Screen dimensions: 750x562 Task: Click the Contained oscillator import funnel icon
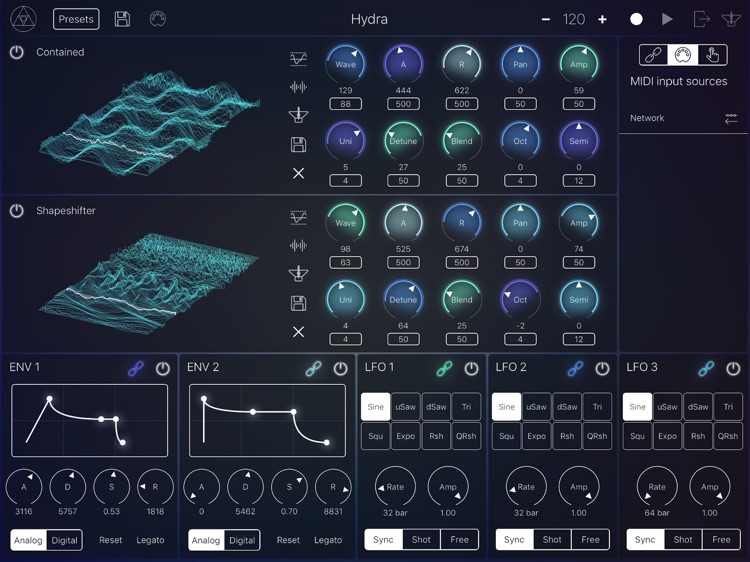click(298, 115)
